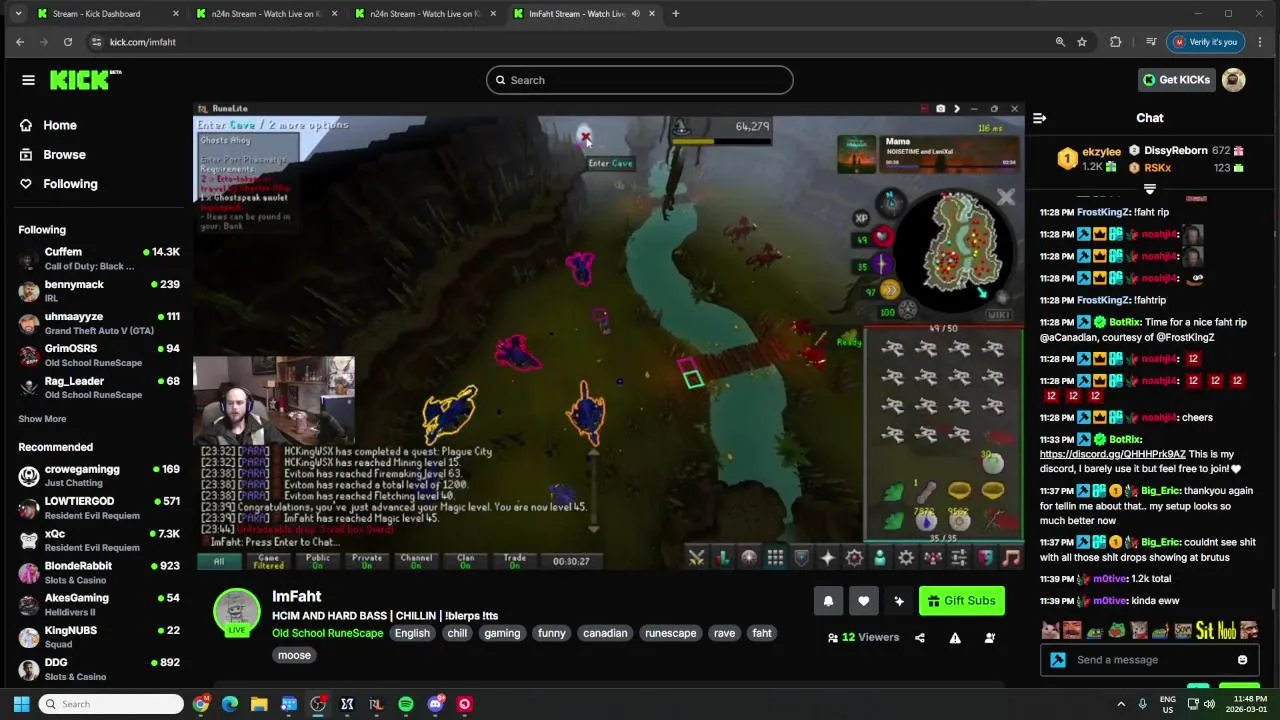The width and height of the screenshot is (1280, 720).
Task: Click the sparkle icon beside Gift Subs
Action: pyautogui.click(x=899, y=601)
